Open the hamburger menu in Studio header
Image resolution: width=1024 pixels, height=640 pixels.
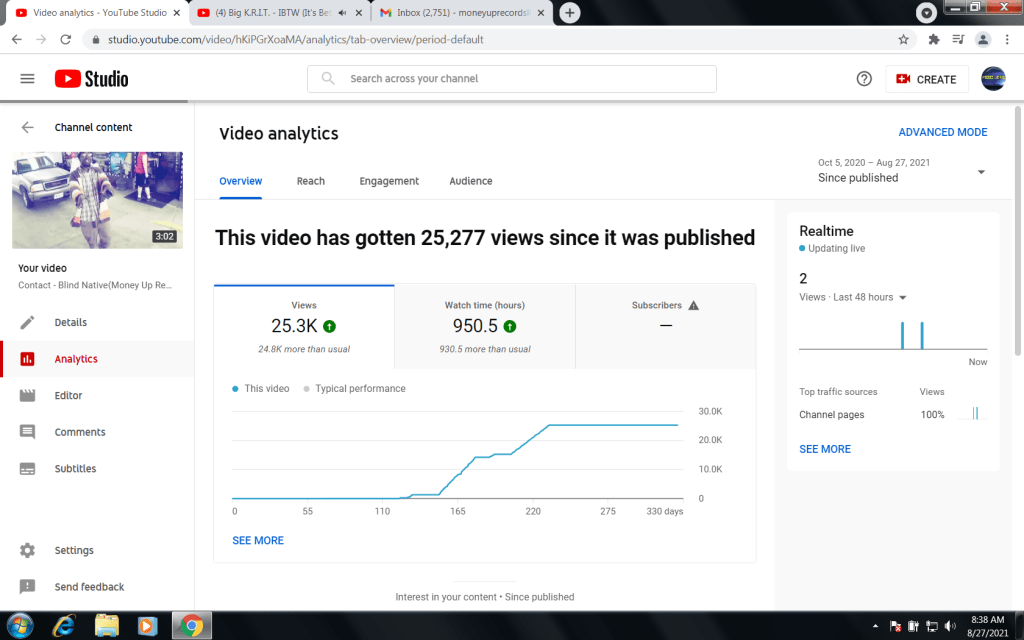[27, 79]
